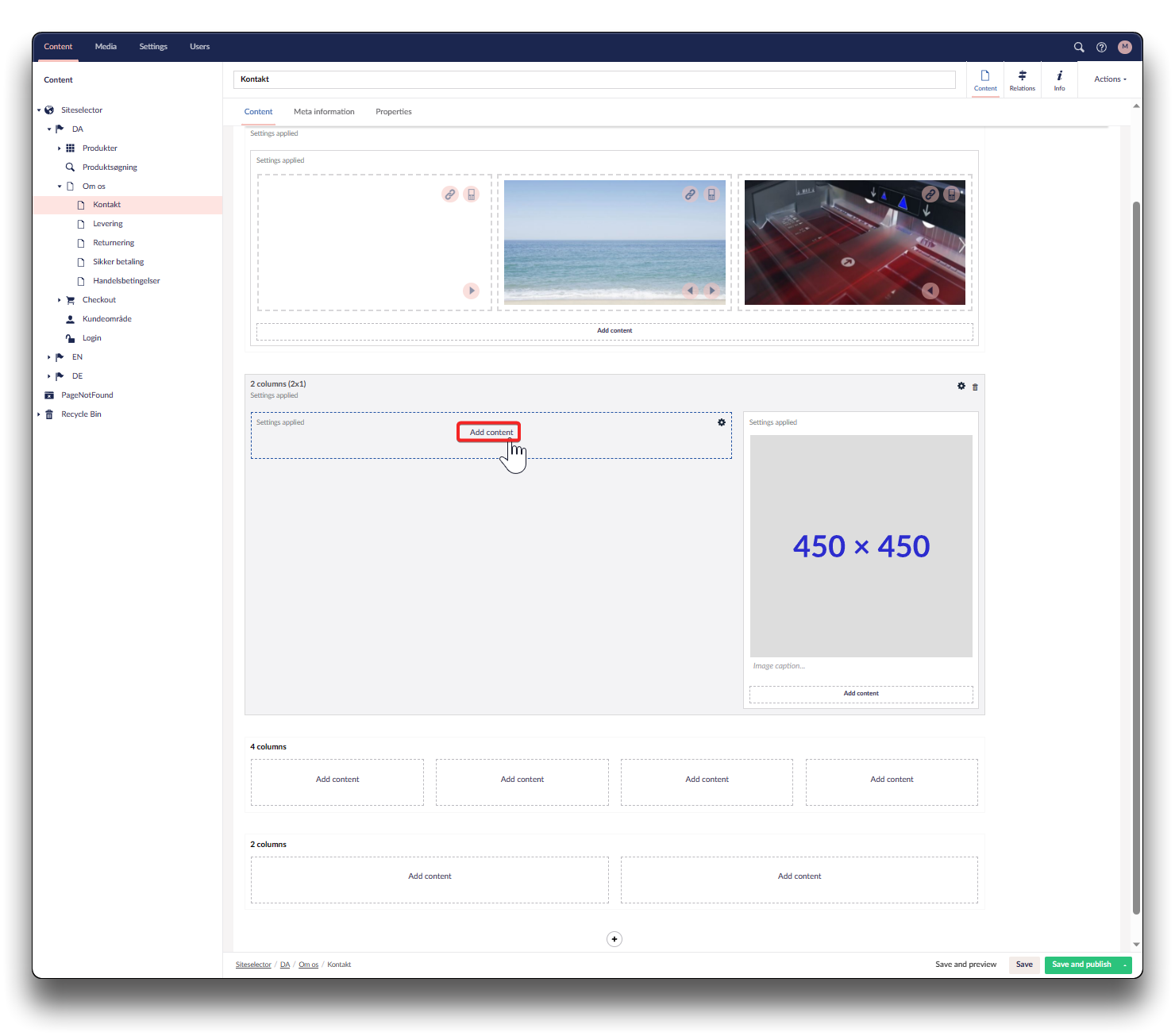This screenshot has height=1036, width=1175.
Task: Open the Levering page in the tree
Action: 107,224
